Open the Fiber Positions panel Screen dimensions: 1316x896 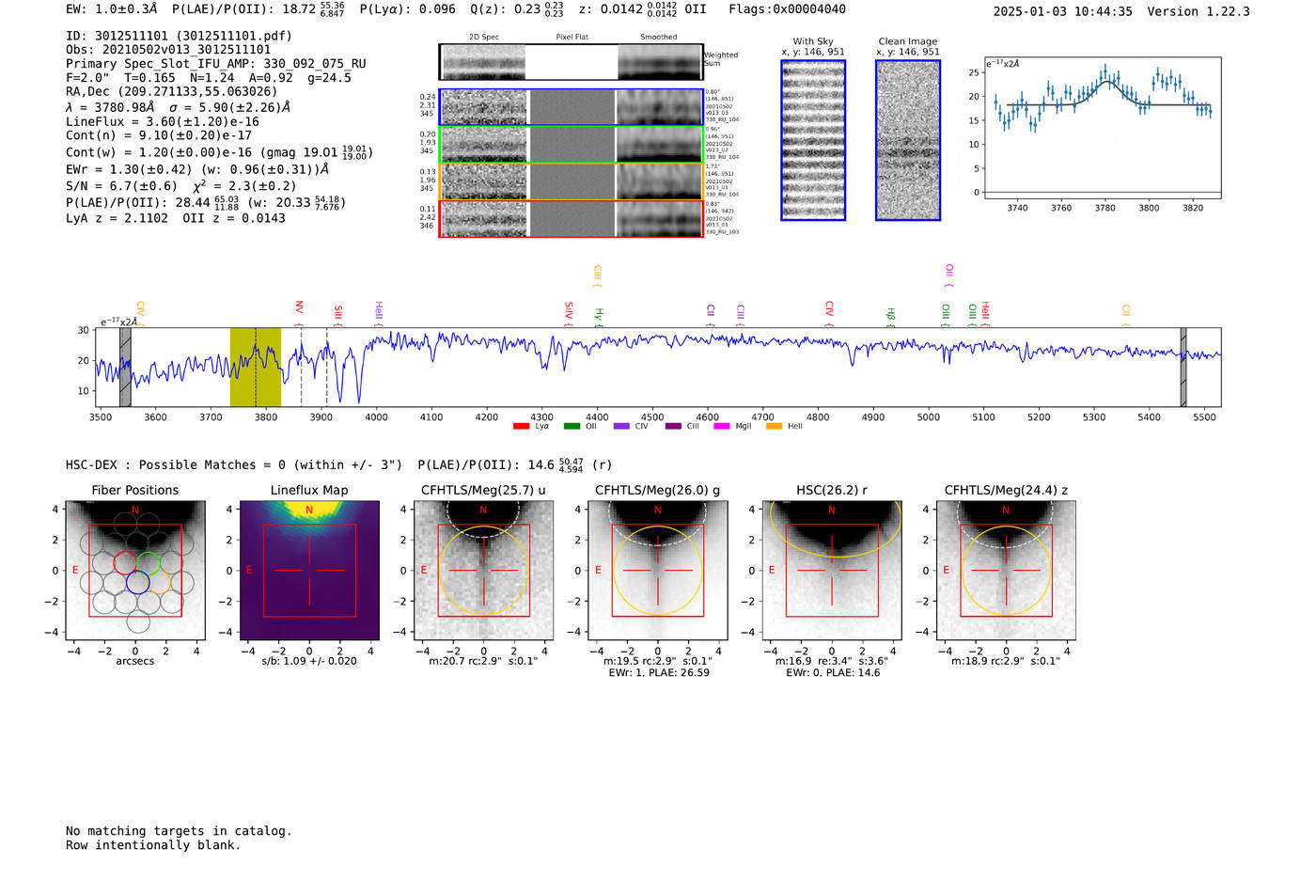(135, 571)
